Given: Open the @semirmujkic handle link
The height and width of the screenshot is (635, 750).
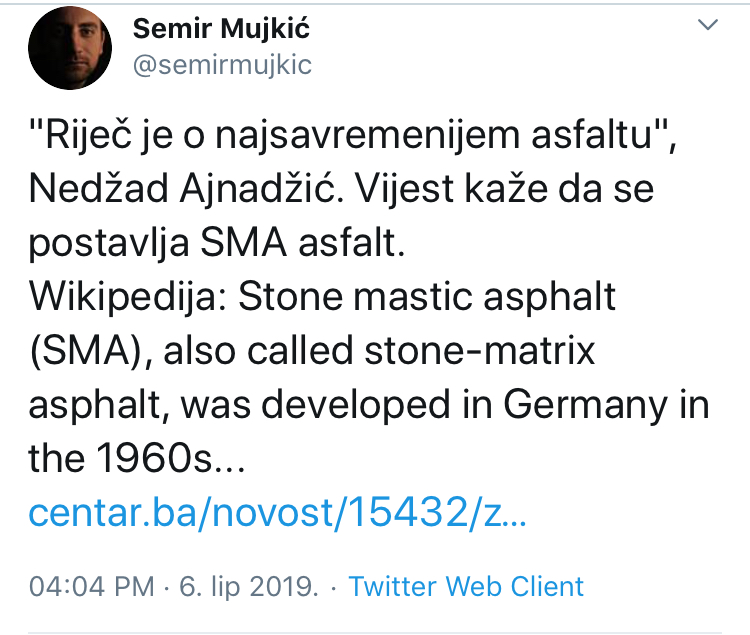Looking at the screenshot, I should click(x=222, y=65).
